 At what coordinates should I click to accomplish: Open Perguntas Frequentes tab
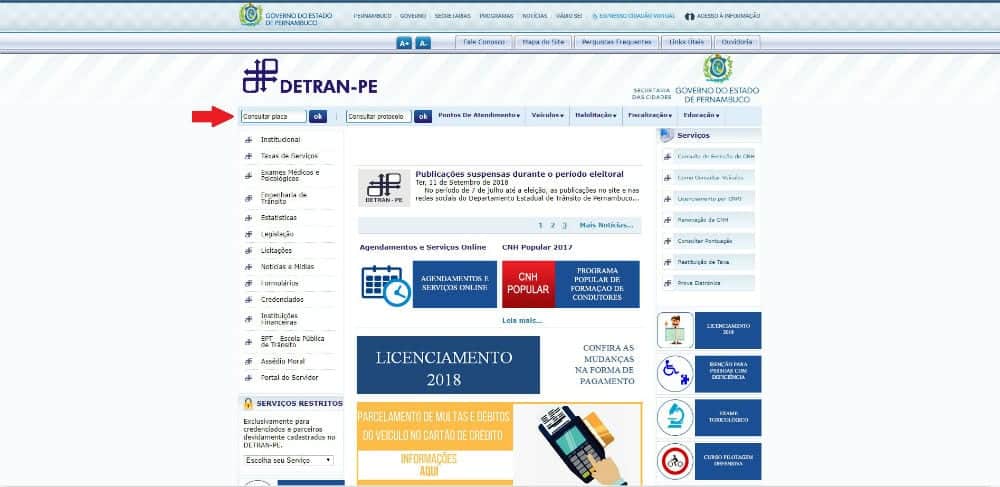tap(616, 42)
